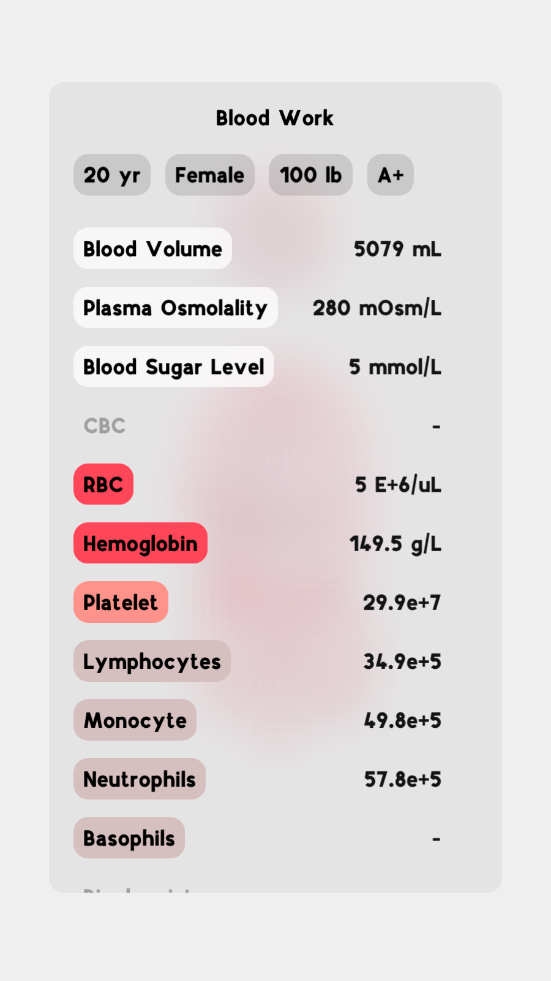The width and height of the screenshot is (551, 981).
Task: Open the Lymphocytes tag
Action: coord(153,661)
